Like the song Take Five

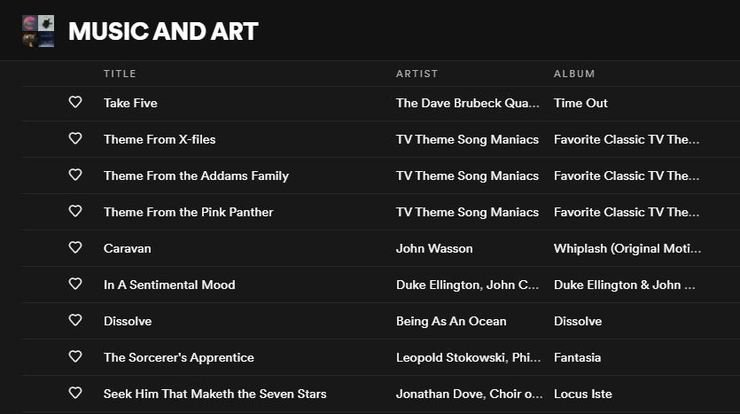coord(75,102)
